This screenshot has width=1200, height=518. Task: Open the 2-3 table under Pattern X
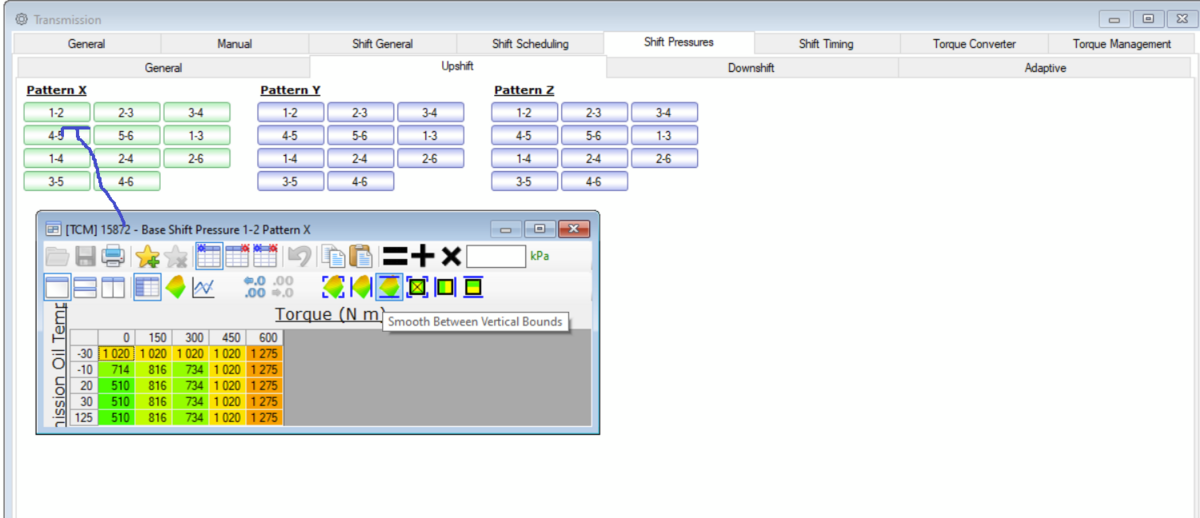point(127,113)
